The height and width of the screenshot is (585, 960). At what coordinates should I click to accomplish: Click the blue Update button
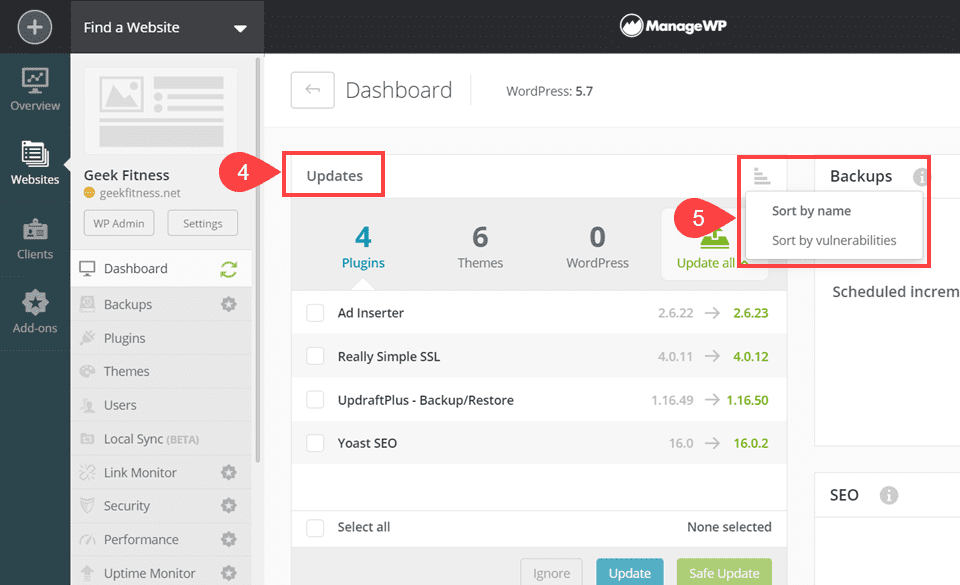629,573
